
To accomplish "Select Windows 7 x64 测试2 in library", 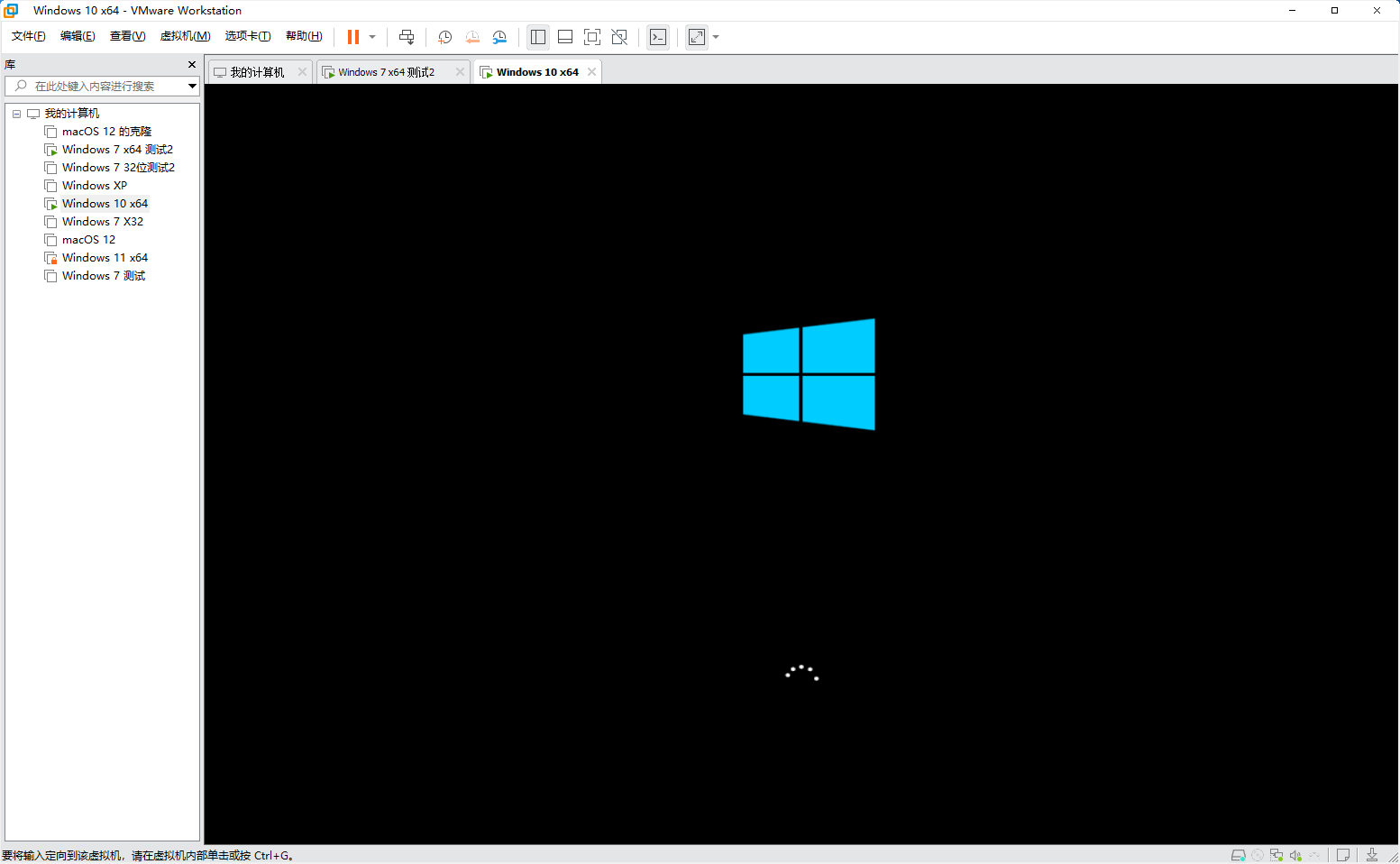I will tap(117, 150).
